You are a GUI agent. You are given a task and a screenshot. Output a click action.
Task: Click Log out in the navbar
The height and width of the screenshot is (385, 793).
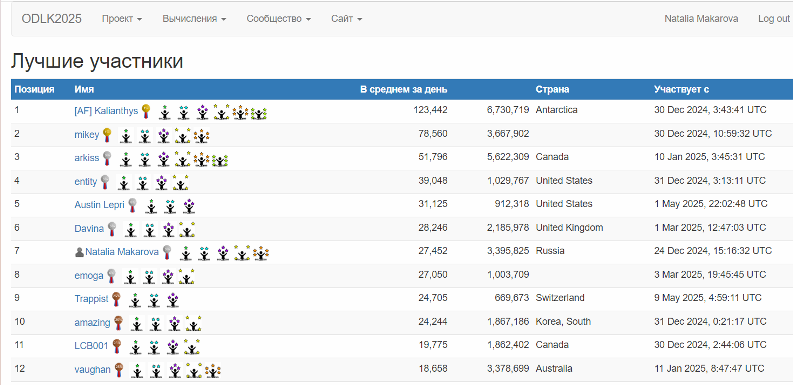pos(774,19)
